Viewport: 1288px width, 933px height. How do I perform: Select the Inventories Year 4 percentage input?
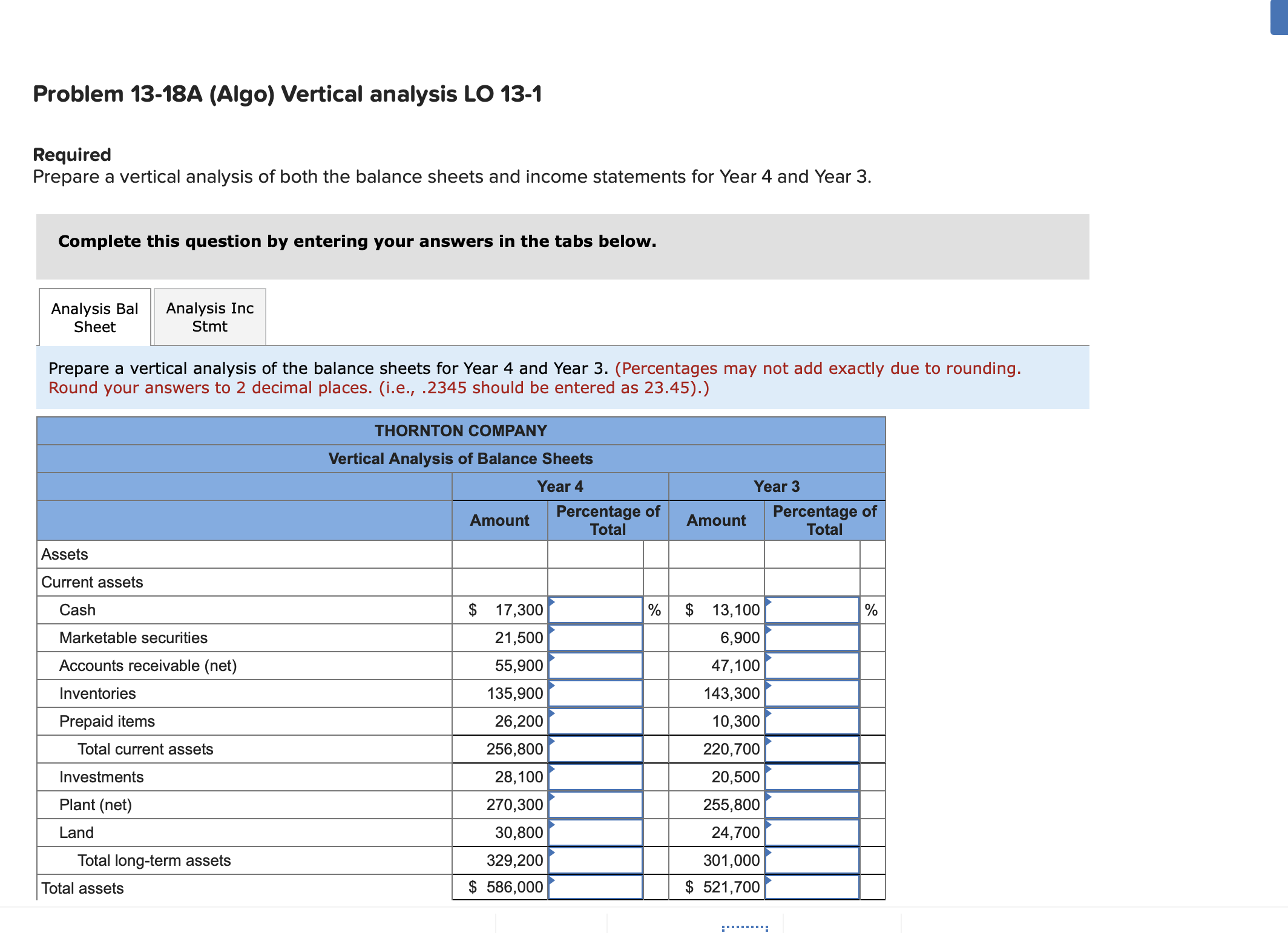[596, 693]
